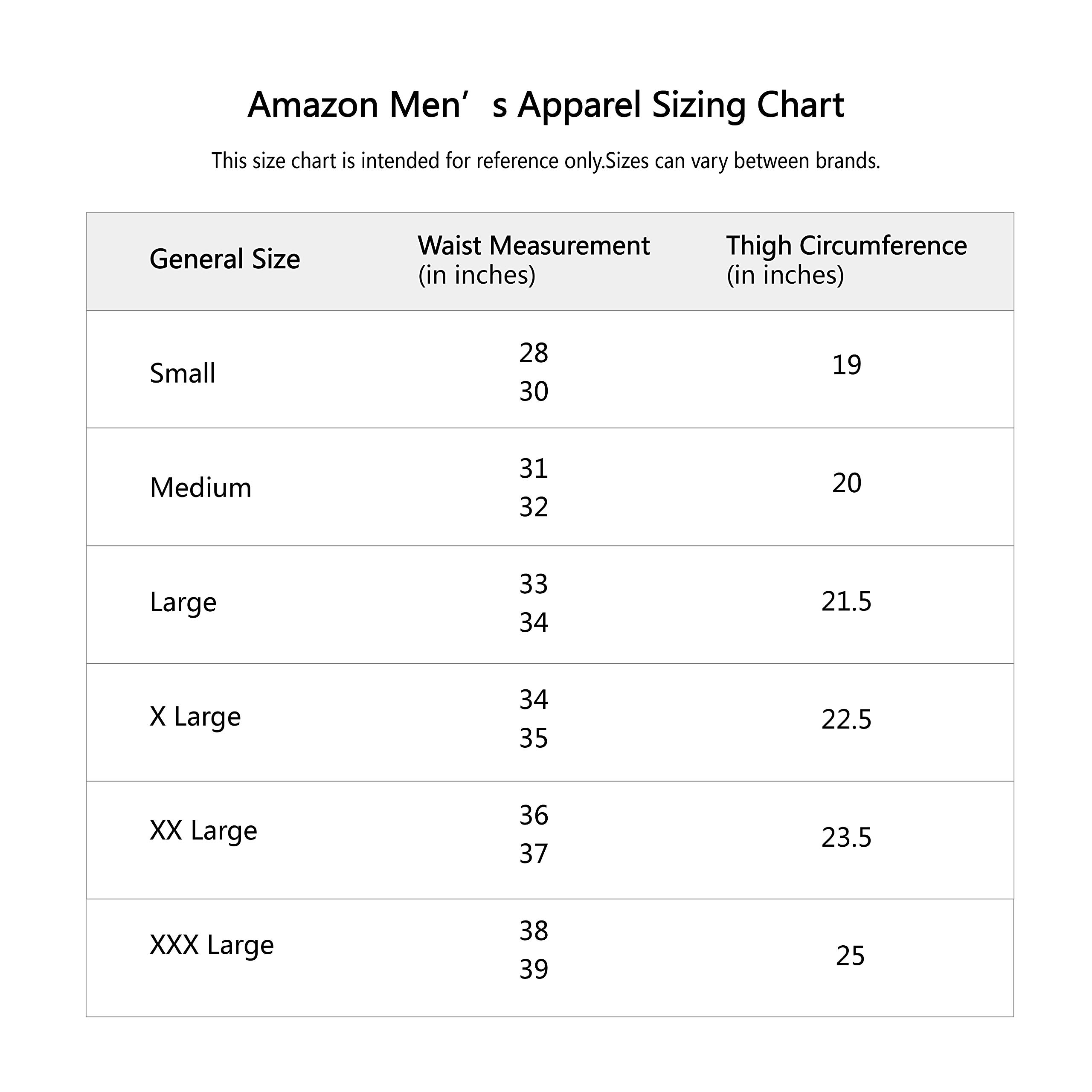Image resolution: width=1092 pixels, height=1092 pixels.
Task: Click the Amazon Men's Apparel Sizing Chart title
Action: click(x=546, y=105)
